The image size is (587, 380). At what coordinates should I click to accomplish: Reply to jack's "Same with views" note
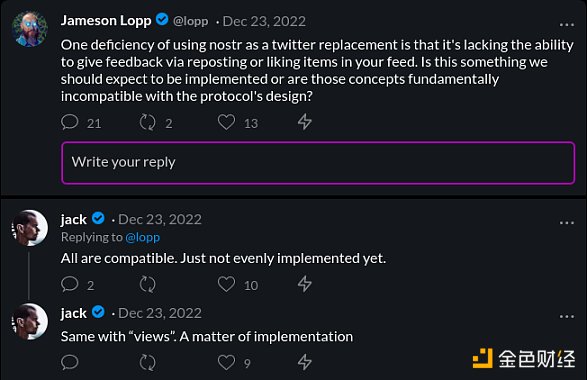tap(70, 362)
